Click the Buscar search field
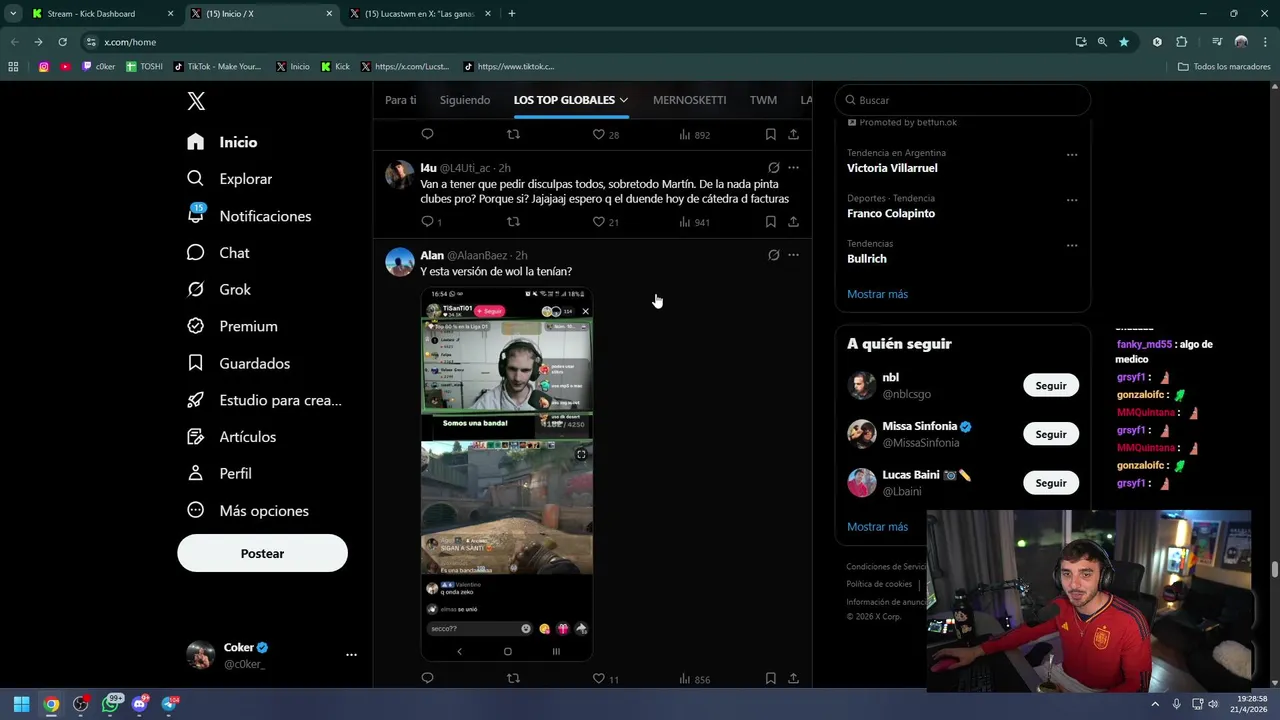 pyautogui.click(x=962, y=100)
